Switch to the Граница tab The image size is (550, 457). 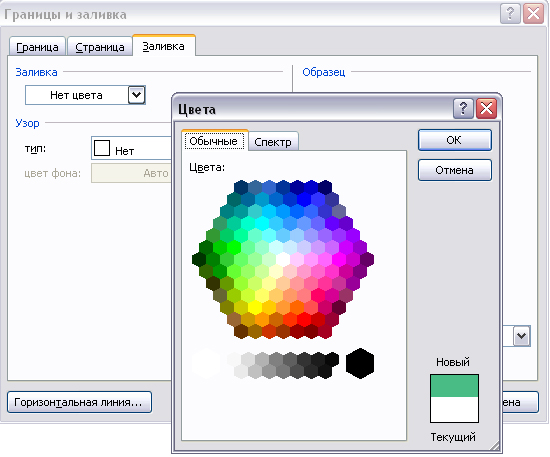pos(38,47)
